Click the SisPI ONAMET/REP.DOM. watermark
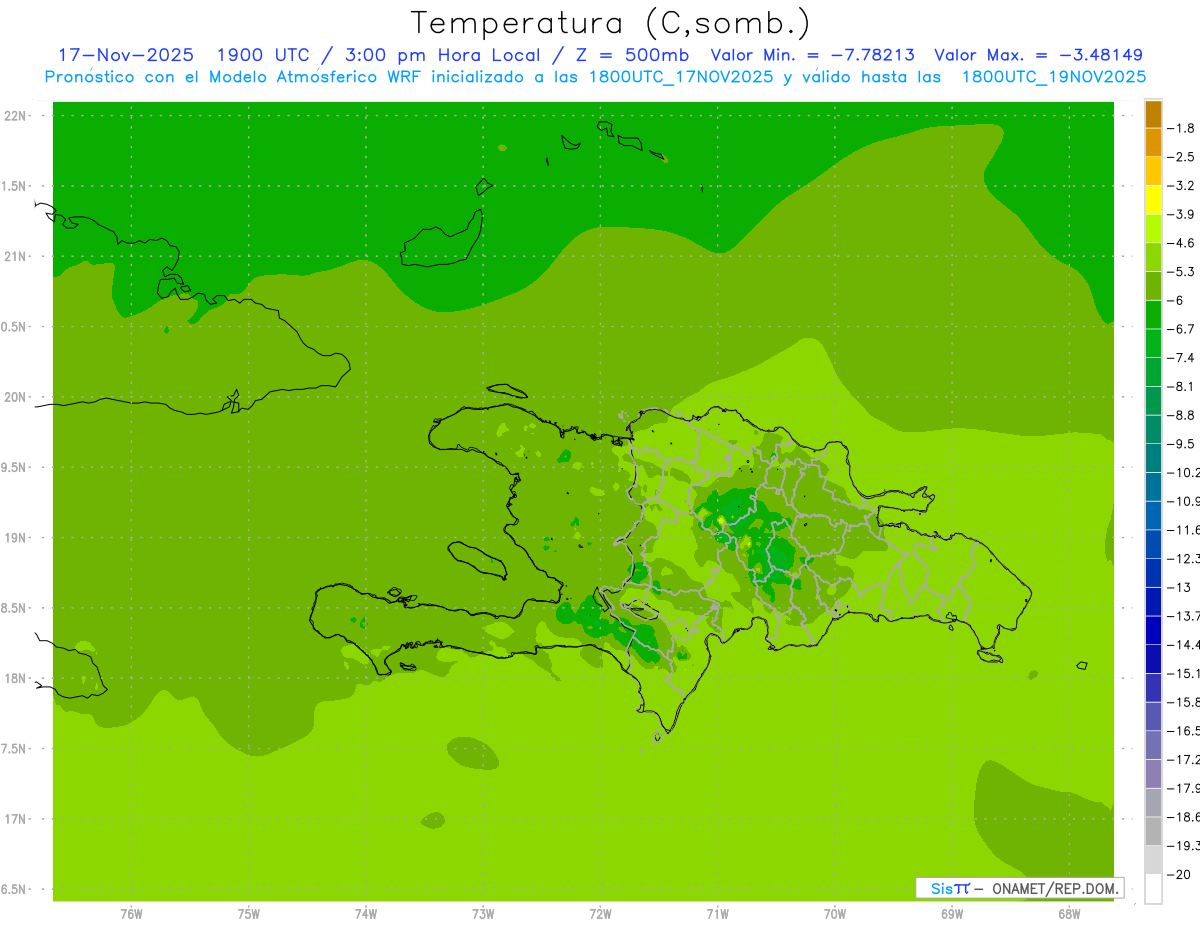 pos(1020,888)
